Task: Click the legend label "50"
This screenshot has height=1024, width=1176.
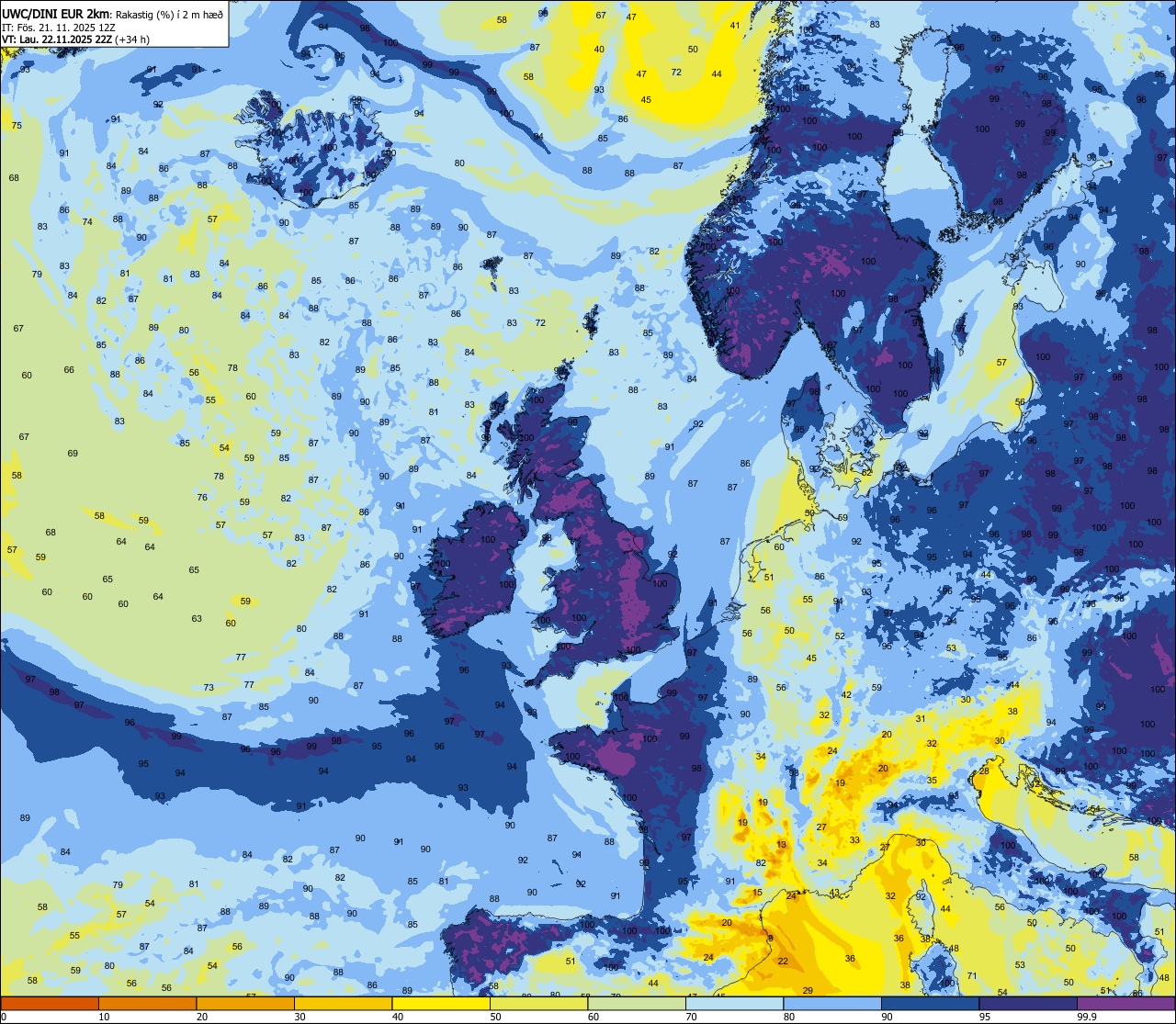Action: [495, 1017]
